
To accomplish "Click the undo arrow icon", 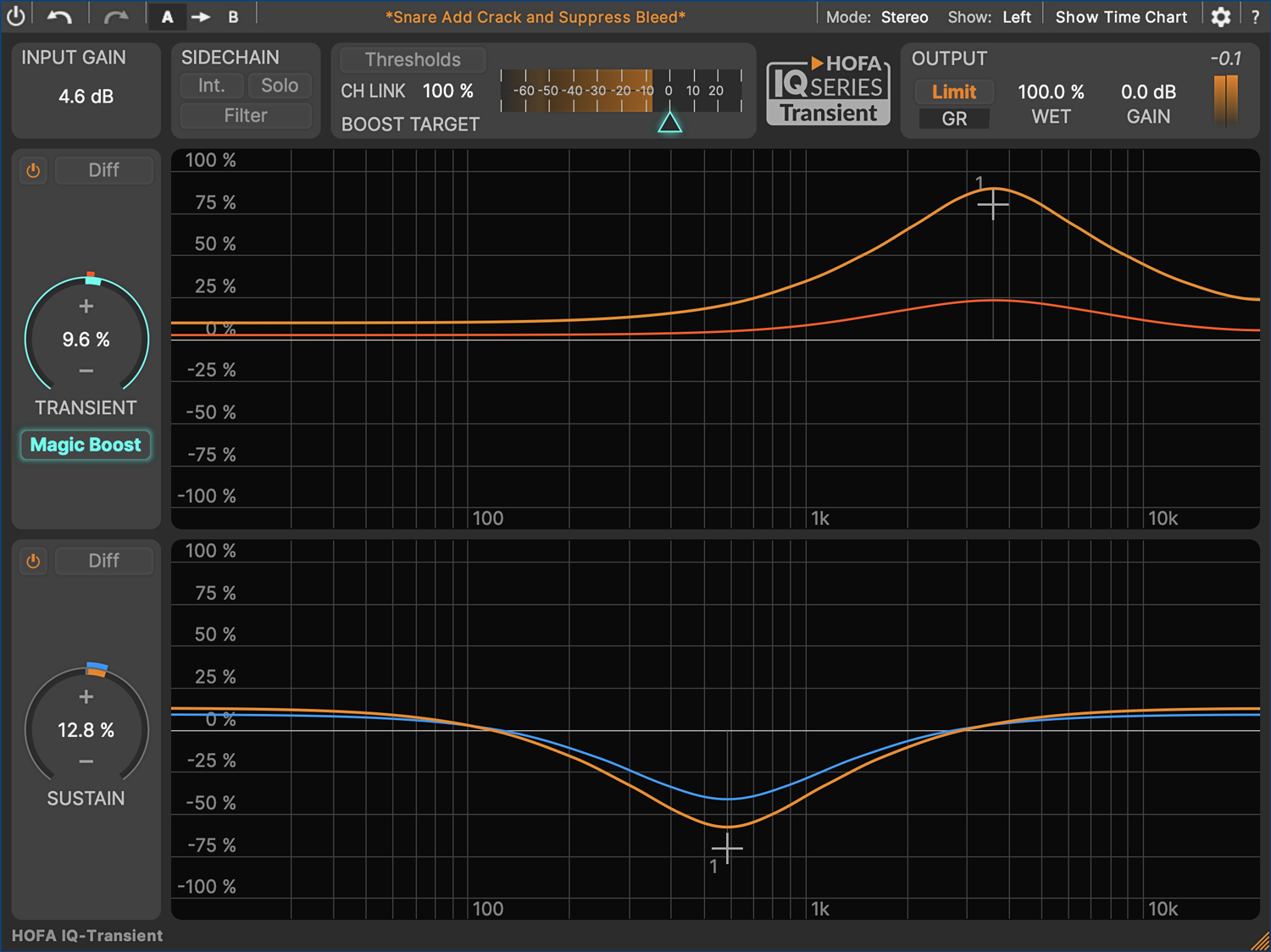I will coord(59,16).
